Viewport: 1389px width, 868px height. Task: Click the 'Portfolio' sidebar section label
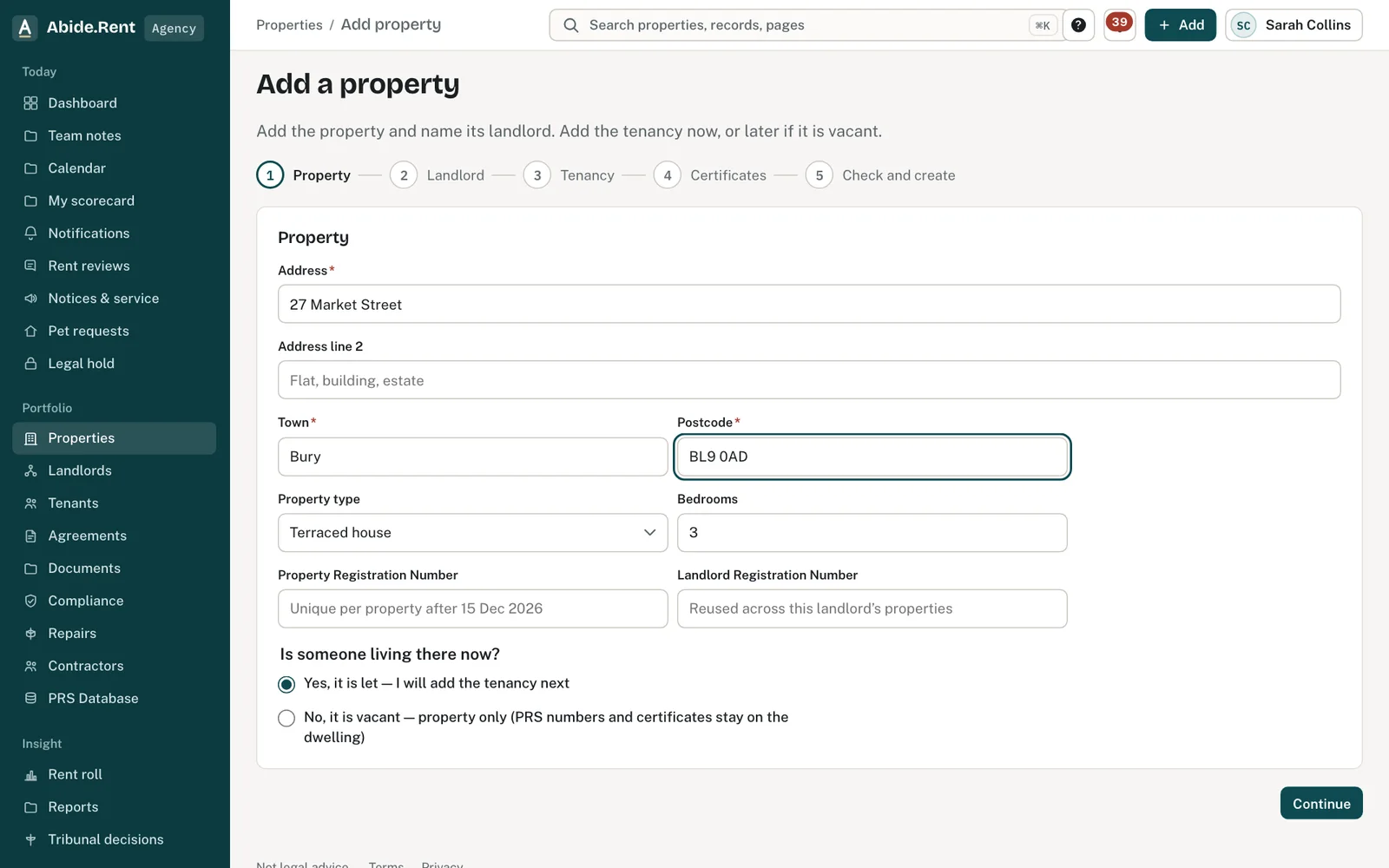pos(47,408)
